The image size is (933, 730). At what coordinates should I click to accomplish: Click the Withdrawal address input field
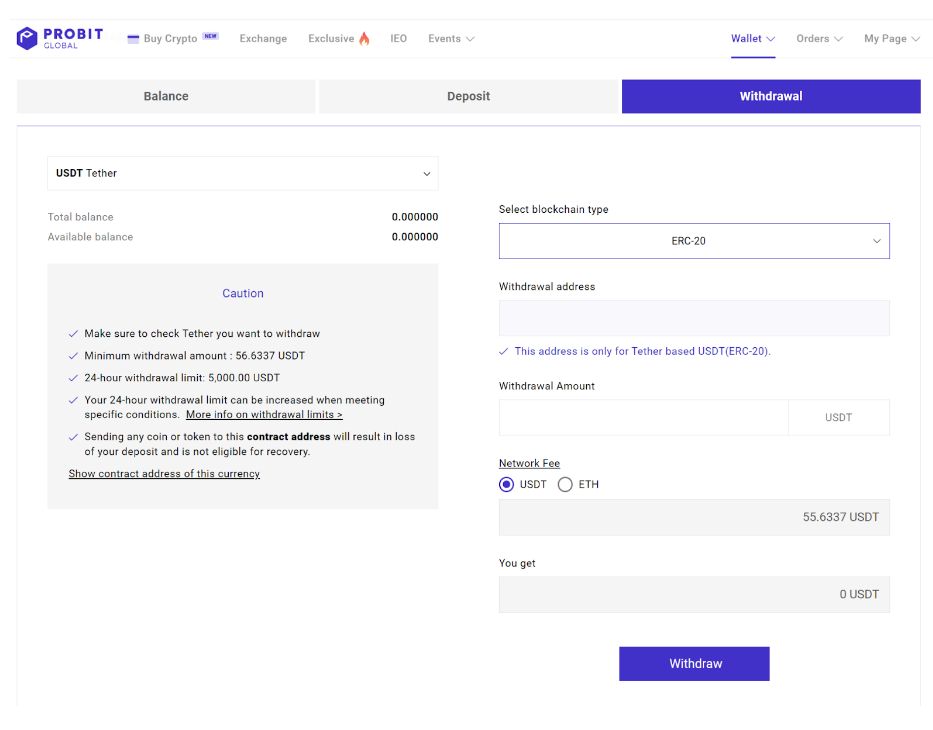tap(694, 318)
